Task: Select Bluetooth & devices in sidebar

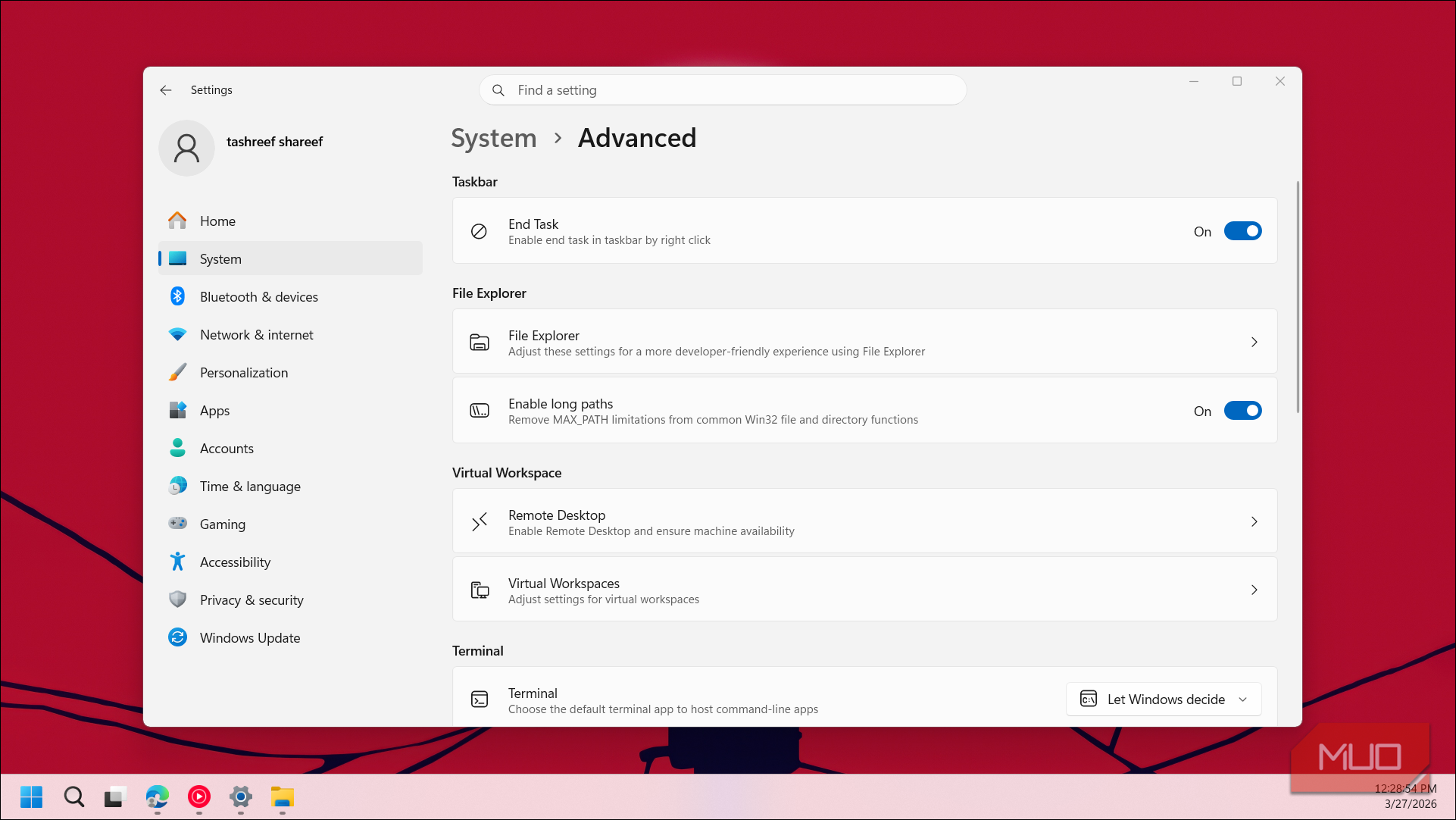Action: click(x=291, y=297)
